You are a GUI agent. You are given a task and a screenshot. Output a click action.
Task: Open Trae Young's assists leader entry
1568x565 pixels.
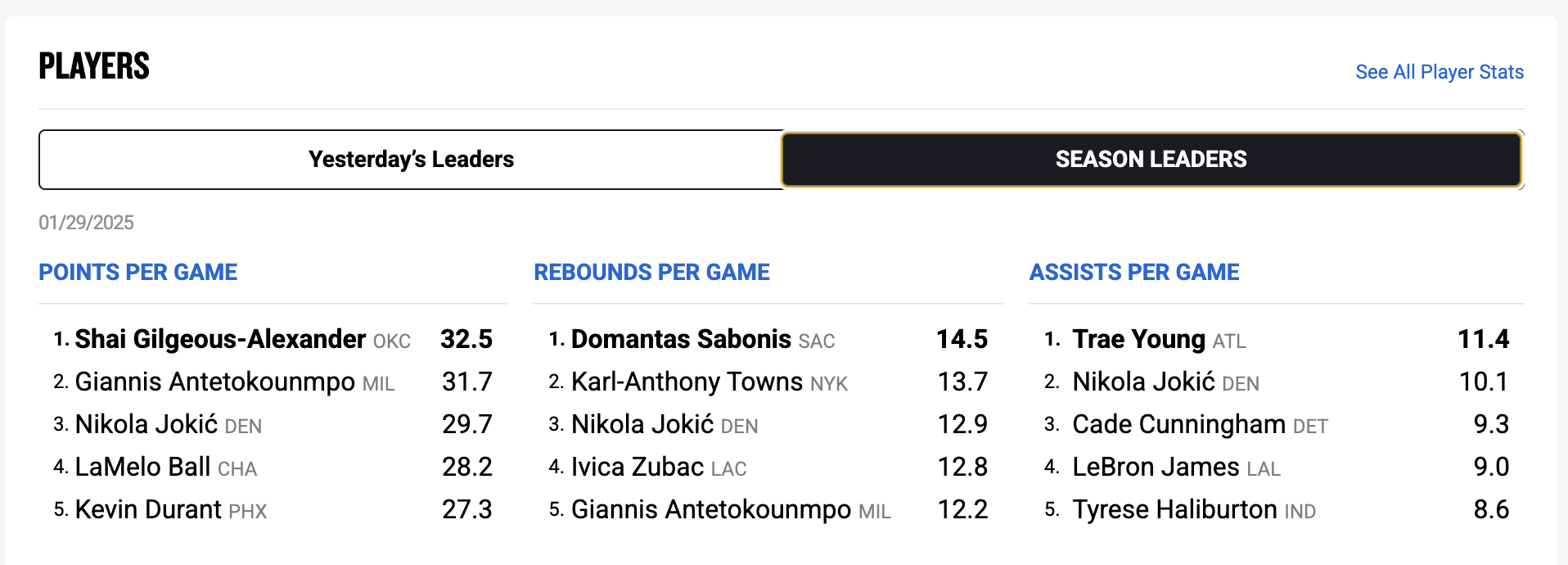[x=1138, y=339]
